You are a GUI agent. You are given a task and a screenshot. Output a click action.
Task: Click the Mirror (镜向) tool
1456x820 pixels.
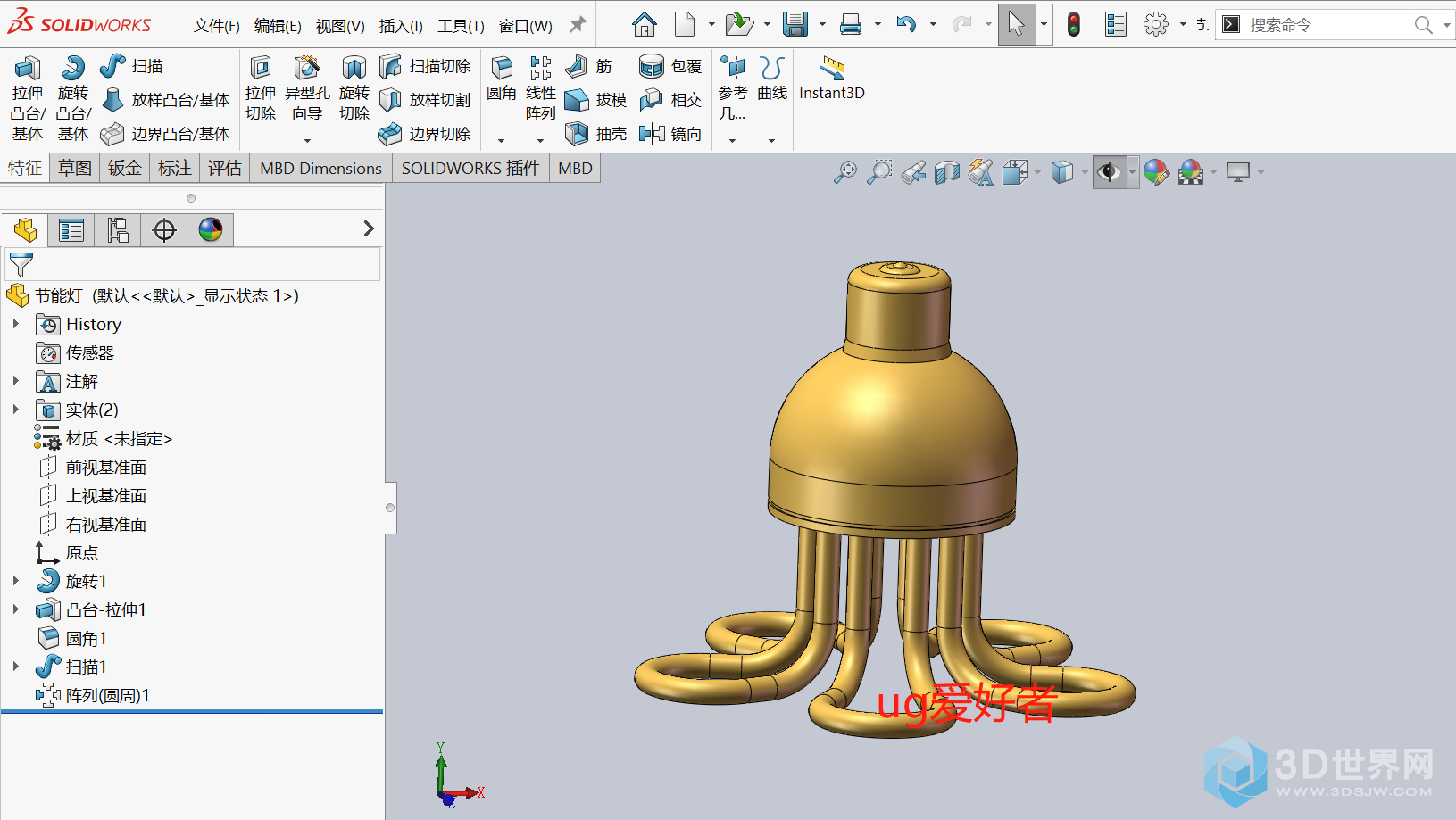tap(670, 134)
